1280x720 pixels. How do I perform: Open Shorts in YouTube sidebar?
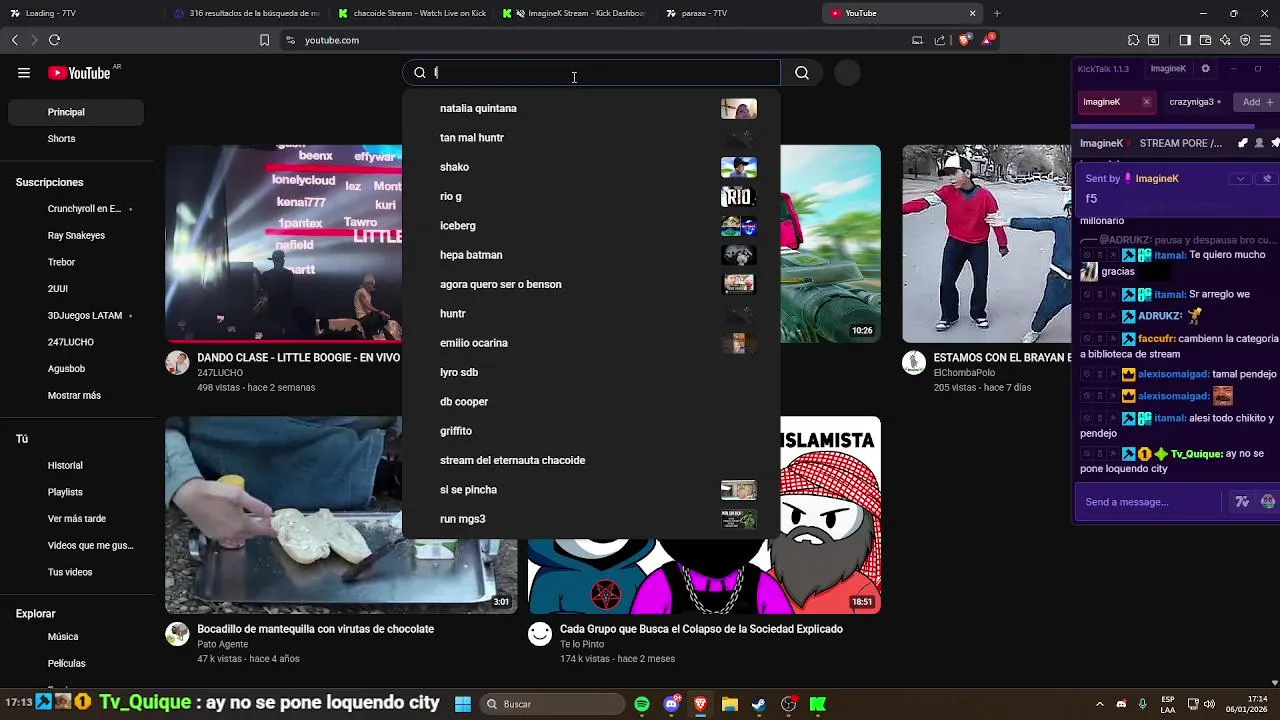[76, 139]
